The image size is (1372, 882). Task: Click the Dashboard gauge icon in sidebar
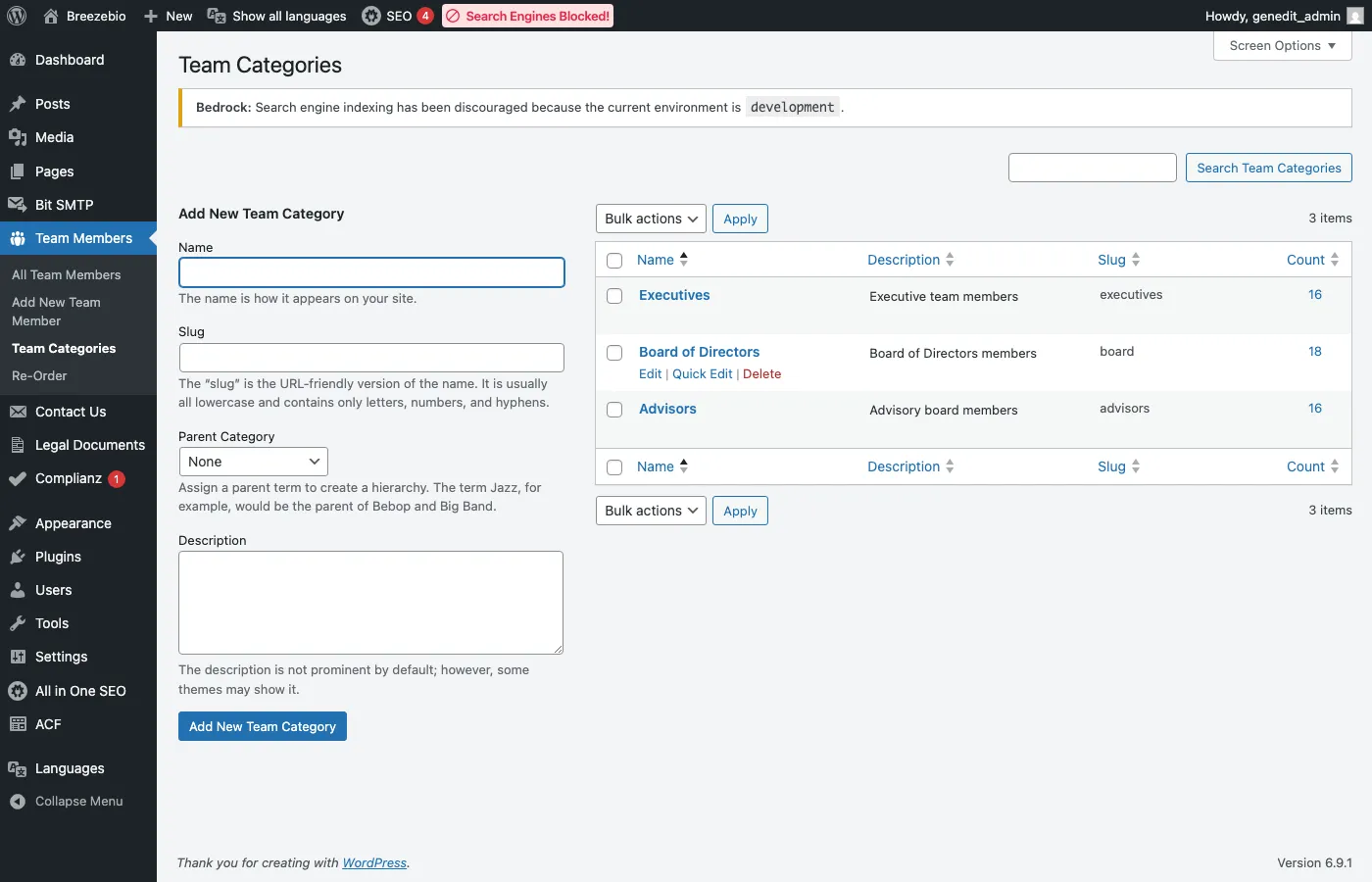coord(18,60)
